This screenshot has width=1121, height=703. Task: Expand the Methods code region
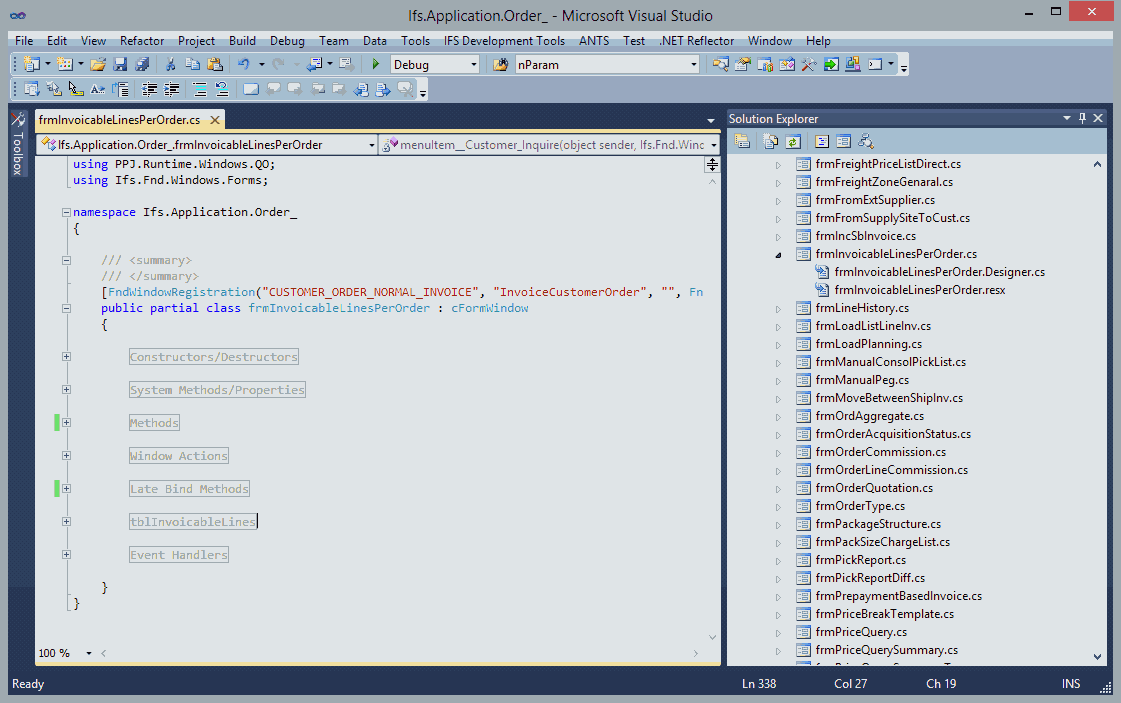[66, 423]
